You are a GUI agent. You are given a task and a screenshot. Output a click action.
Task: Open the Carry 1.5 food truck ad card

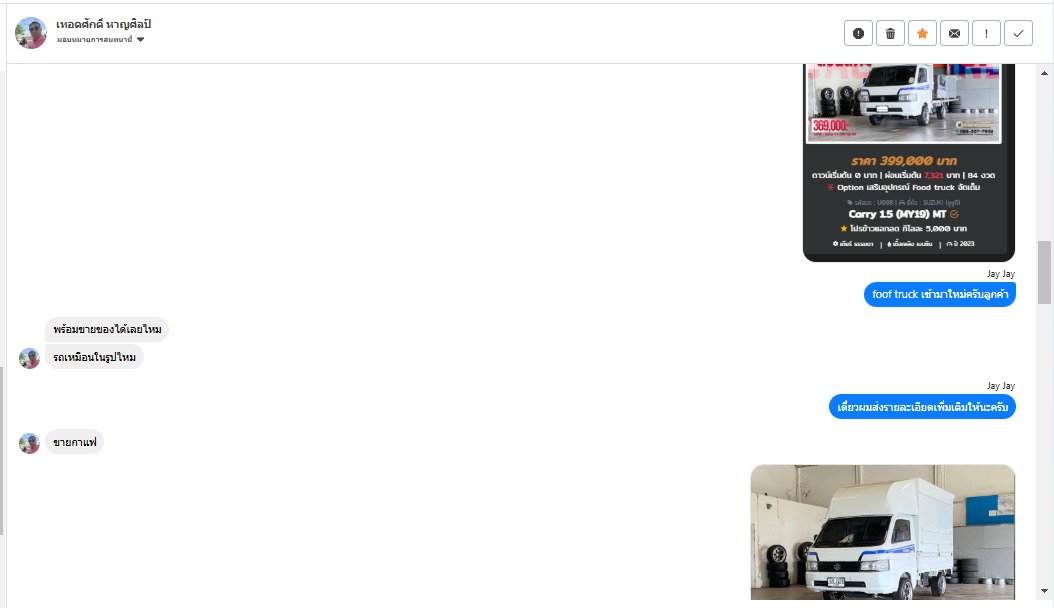click(909, 163)
